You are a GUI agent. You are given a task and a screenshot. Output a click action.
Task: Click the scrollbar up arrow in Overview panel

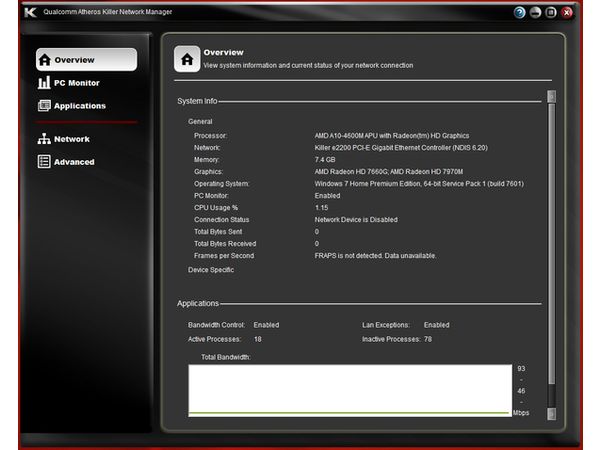pos(551,96)
